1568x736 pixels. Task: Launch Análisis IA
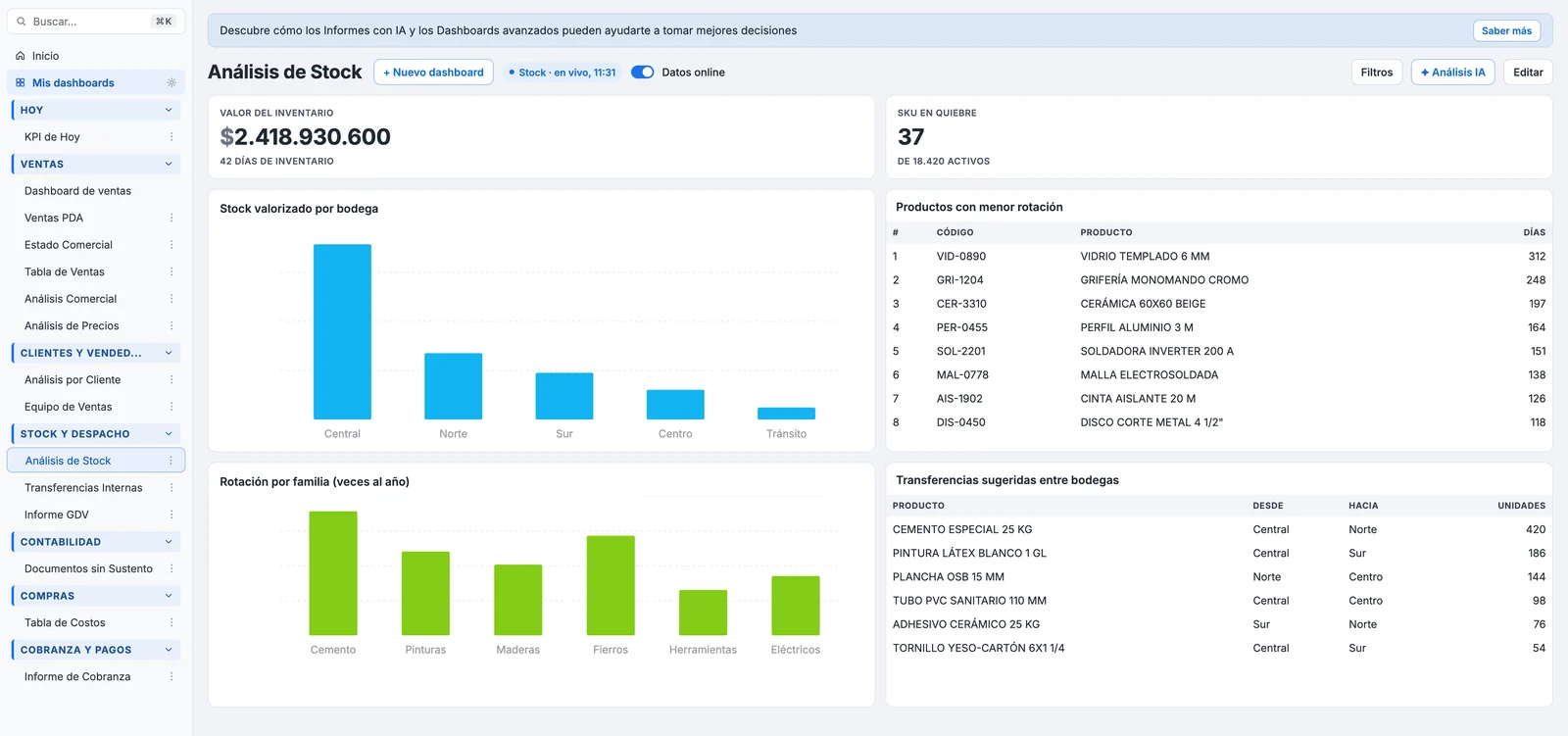tap(1452, 73)
